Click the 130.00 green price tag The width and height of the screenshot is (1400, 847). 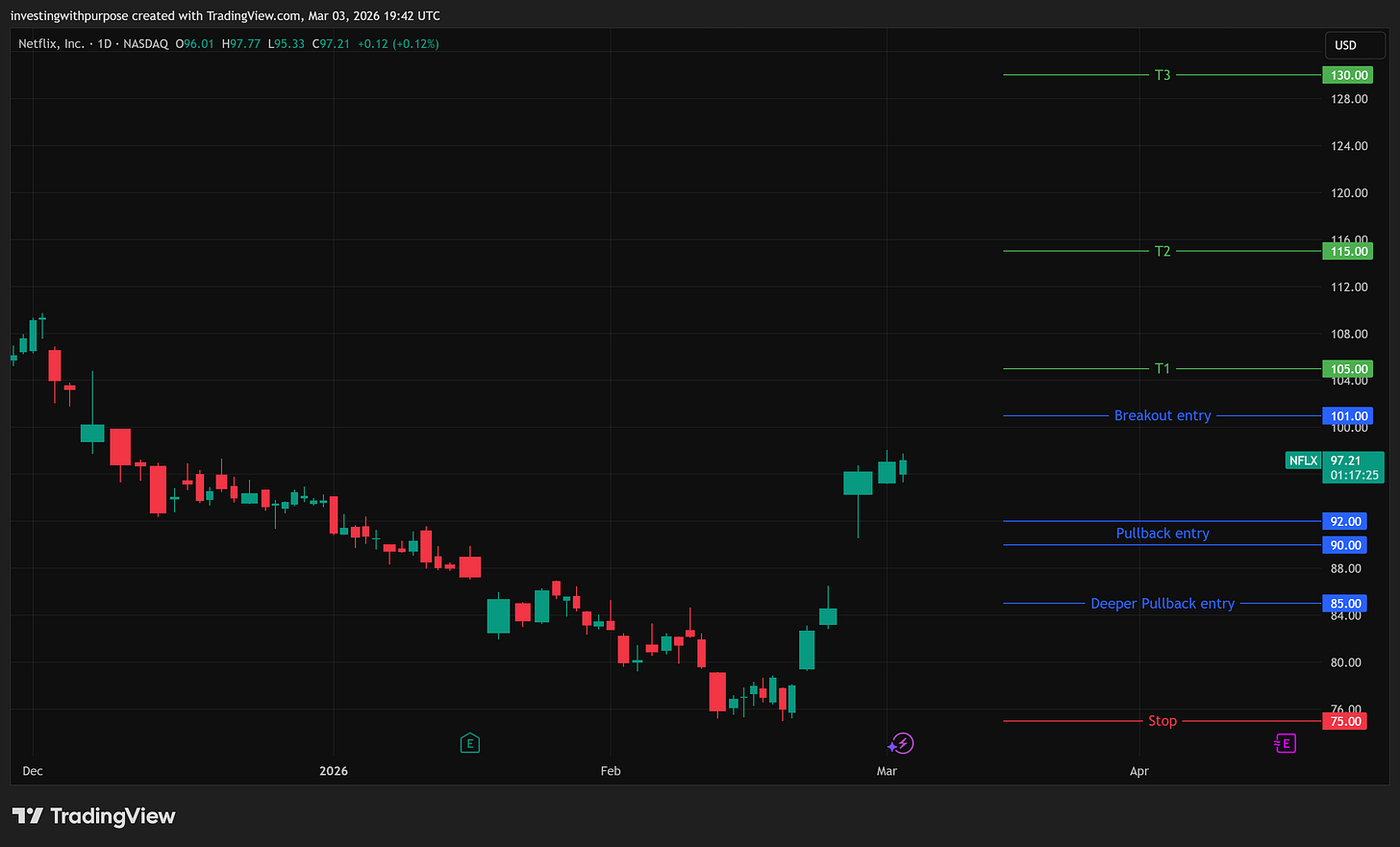[1348, 75]
